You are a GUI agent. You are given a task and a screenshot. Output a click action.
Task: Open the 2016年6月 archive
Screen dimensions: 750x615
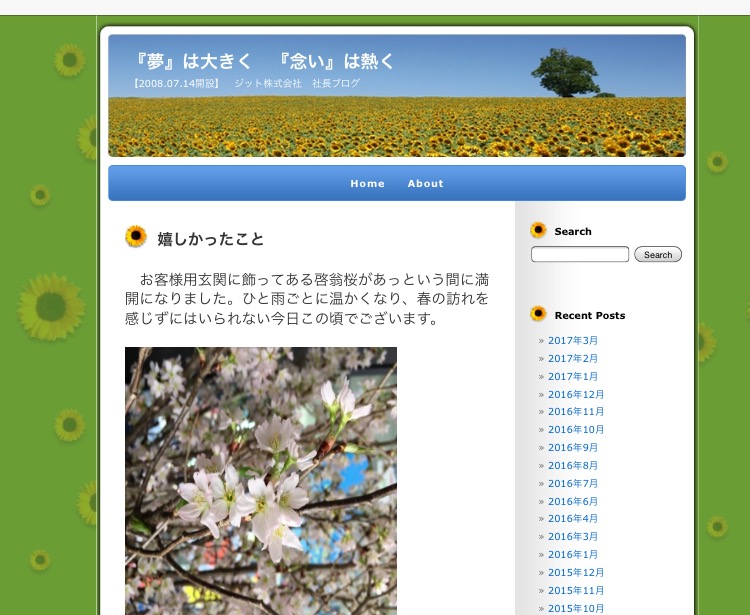pos(573,502)
